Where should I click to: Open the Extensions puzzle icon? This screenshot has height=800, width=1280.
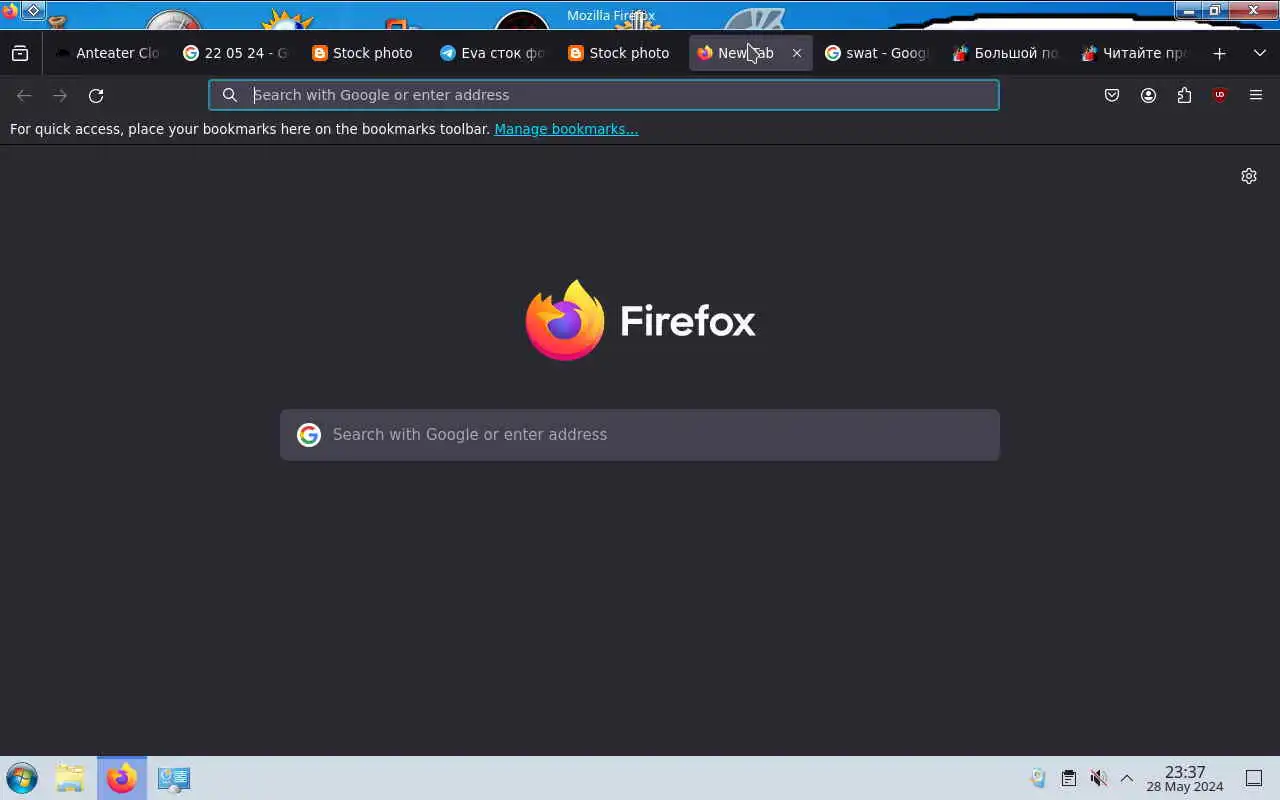pyautogui.click(x=1184, y=95)
